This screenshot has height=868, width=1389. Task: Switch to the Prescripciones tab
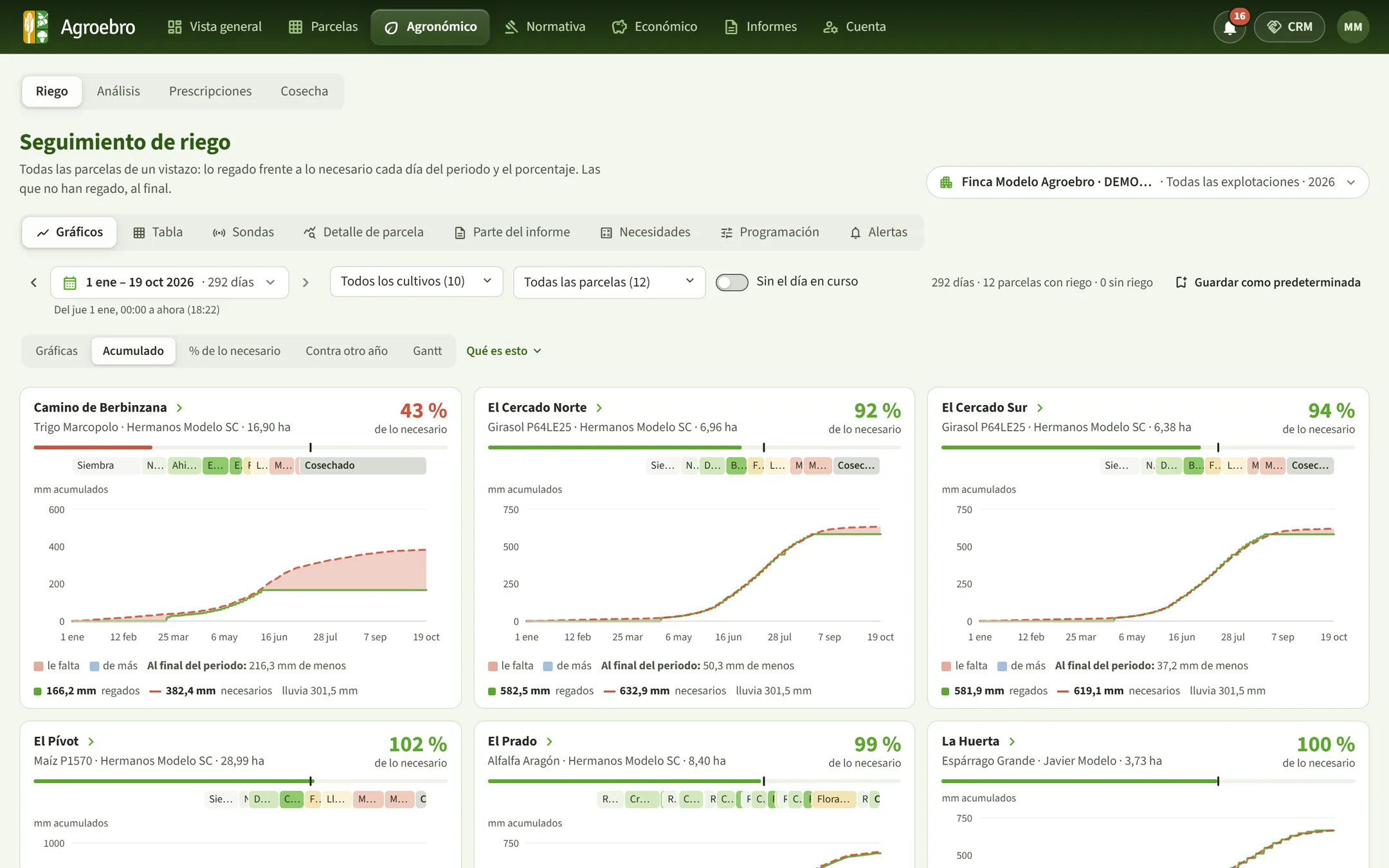click(210, 91)
